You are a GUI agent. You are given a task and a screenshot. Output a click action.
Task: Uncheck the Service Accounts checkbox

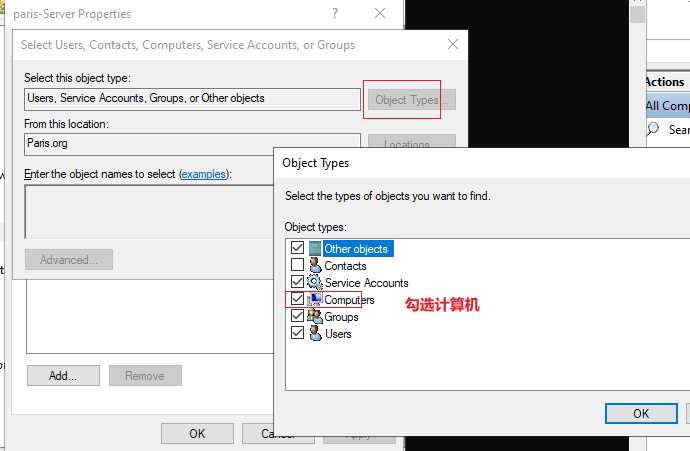tap(297, 282)
